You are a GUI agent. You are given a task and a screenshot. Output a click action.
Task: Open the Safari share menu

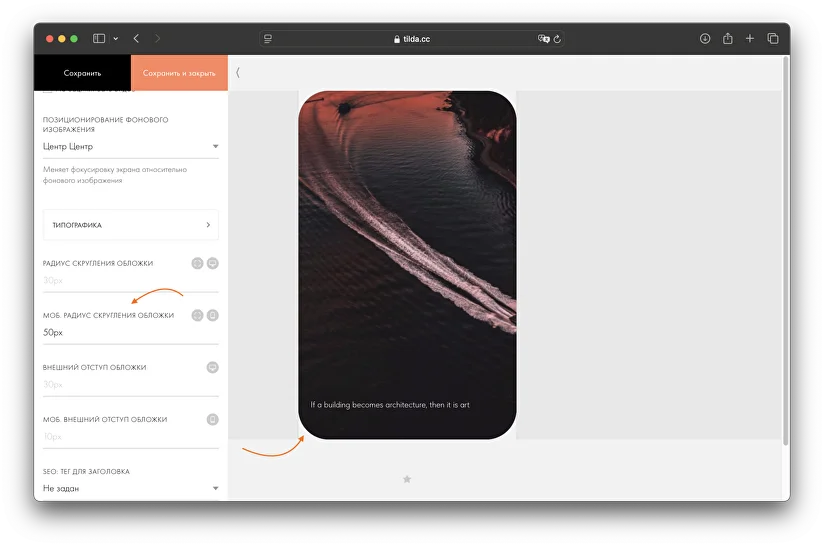[727, 39]
